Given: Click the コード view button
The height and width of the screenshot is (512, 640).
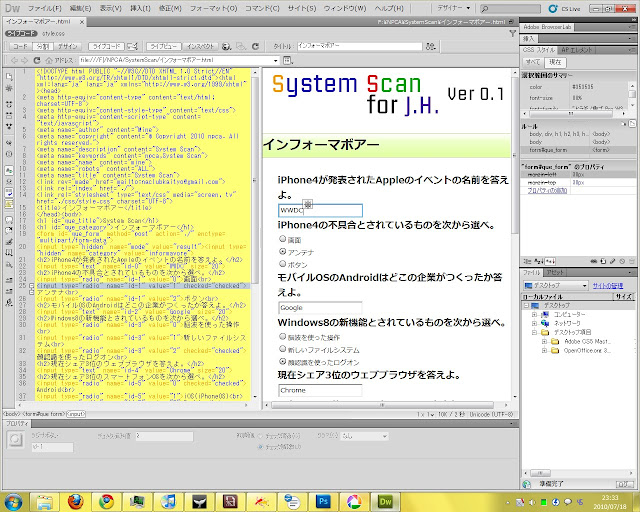Looking at the screenshot, I should (19, 47).
